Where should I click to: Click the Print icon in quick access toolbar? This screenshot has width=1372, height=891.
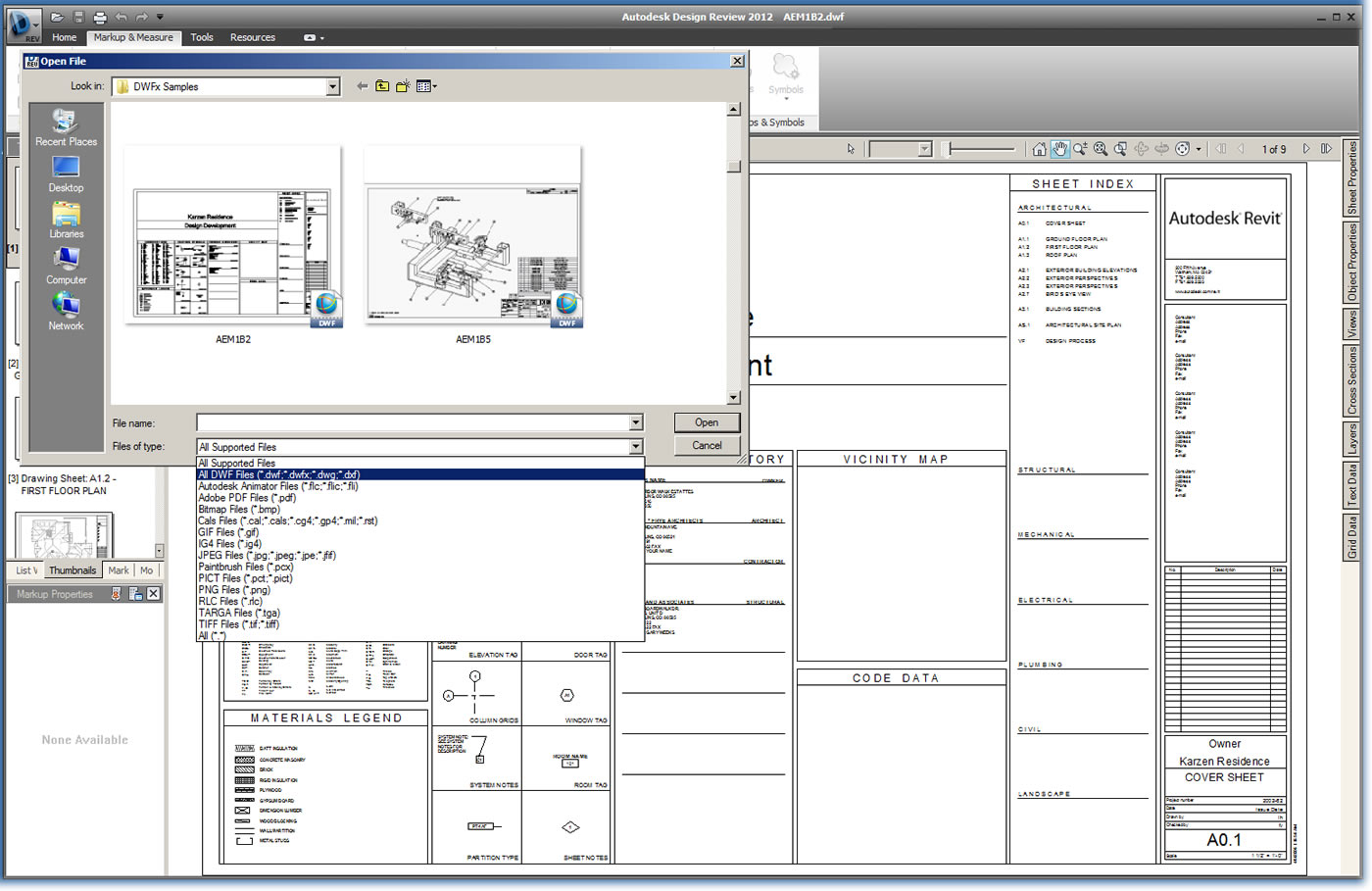pyautogui.click(x=100, y=17)
